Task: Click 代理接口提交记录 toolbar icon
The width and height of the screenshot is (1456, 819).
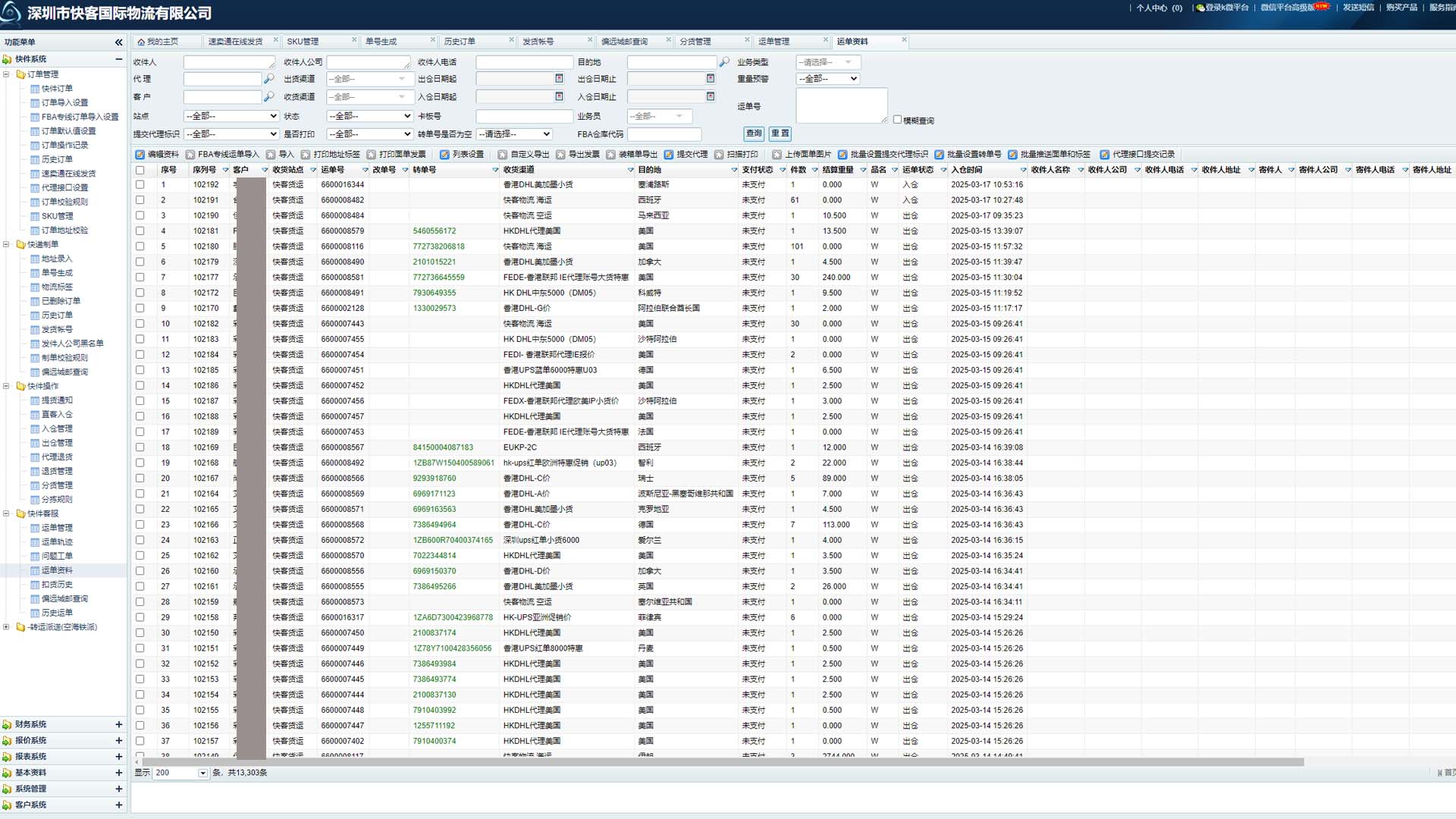Action: [1105, 155]
